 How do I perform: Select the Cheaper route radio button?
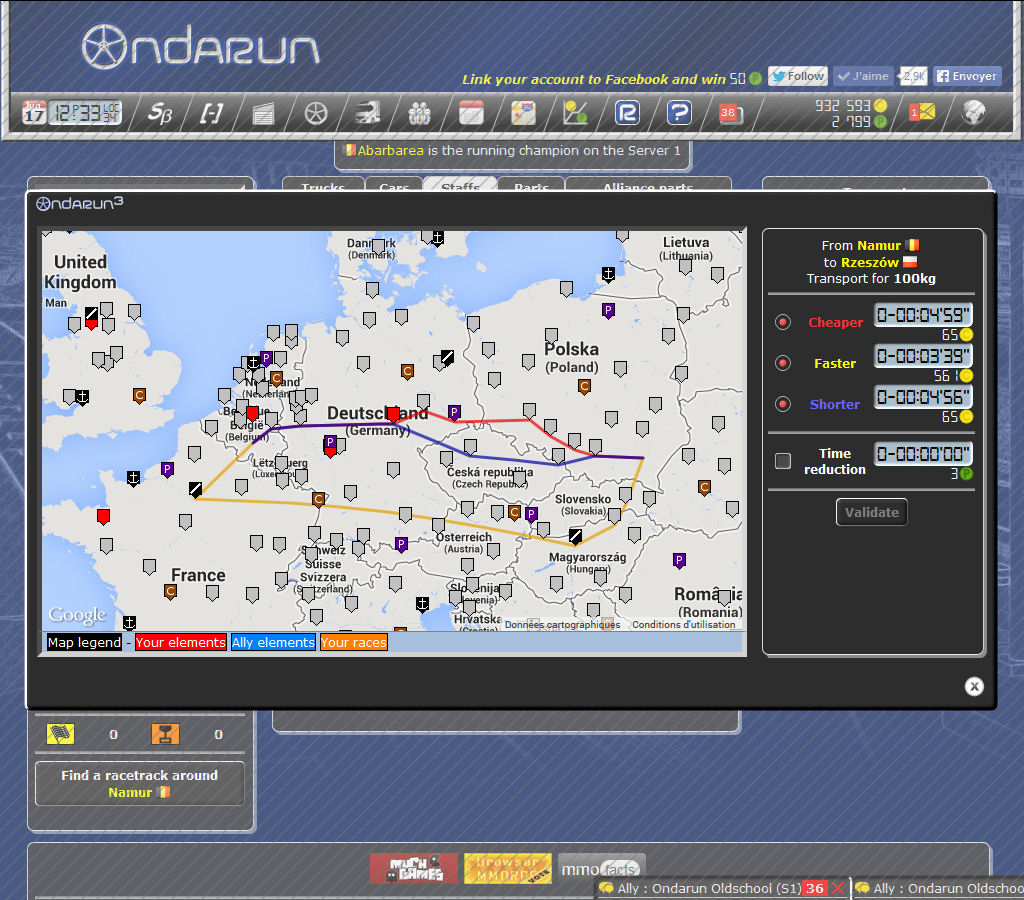pyautogui.click(x=783, y=322)
